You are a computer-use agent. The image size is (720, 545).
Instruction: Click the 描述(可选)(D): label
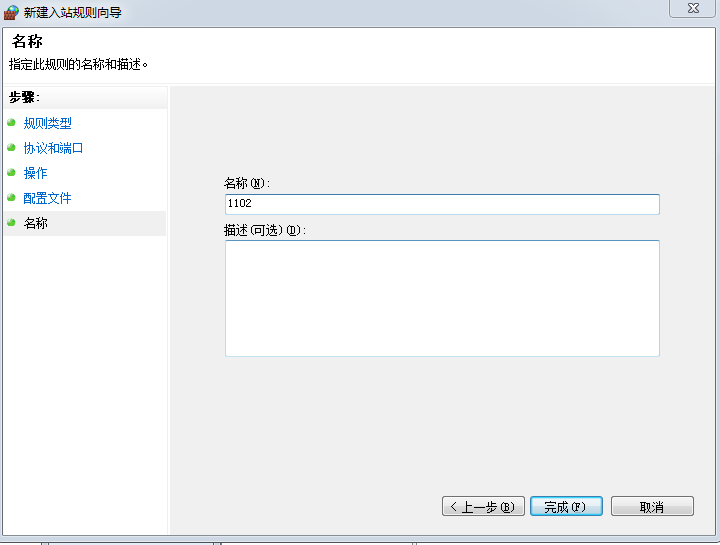point(264,230)
